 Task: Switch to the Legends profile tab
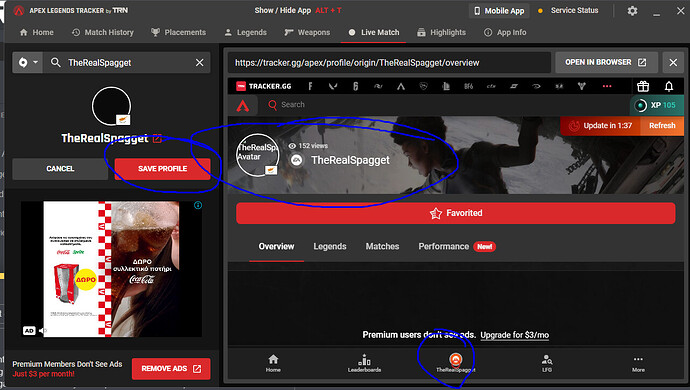pyautogui.click(x=330, y=247)
